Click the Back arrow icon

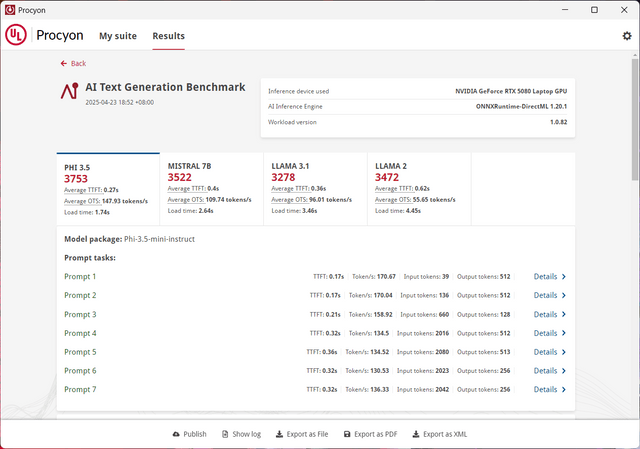click(64, 63)
